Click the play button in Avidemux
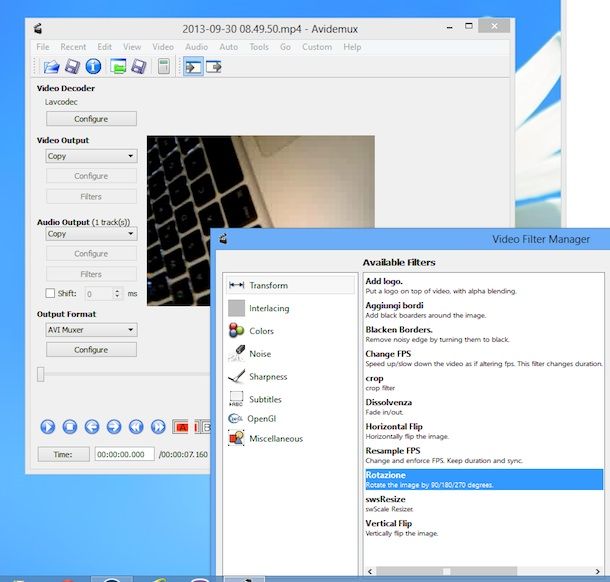 coord(48,427)
